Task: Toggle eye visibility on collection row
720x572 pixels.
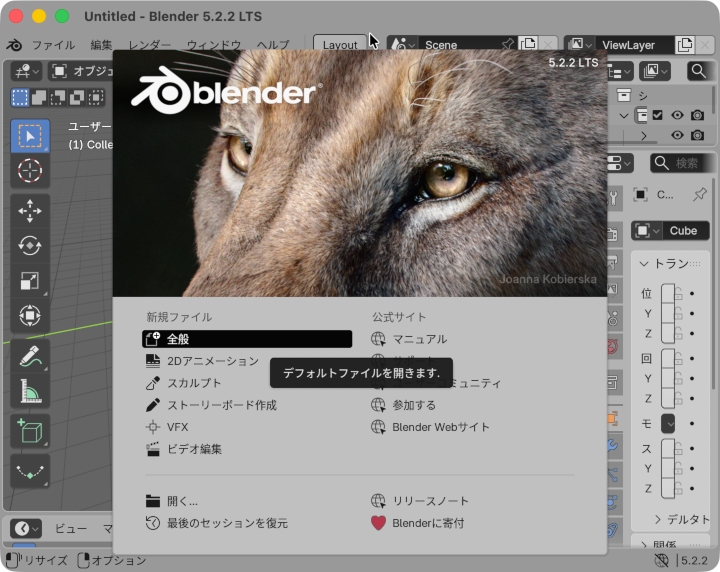Action: point(677,115)
